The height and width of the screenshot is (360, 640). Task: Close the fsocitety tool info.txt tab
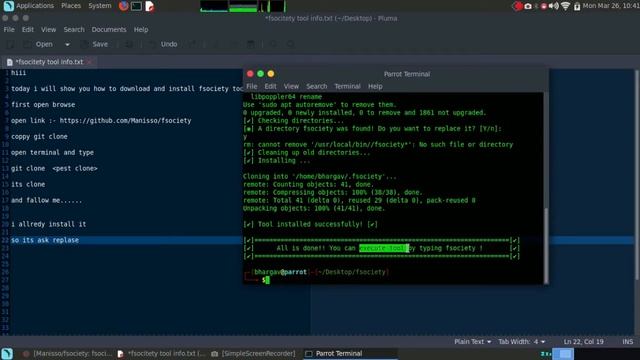tap(89, 62)
